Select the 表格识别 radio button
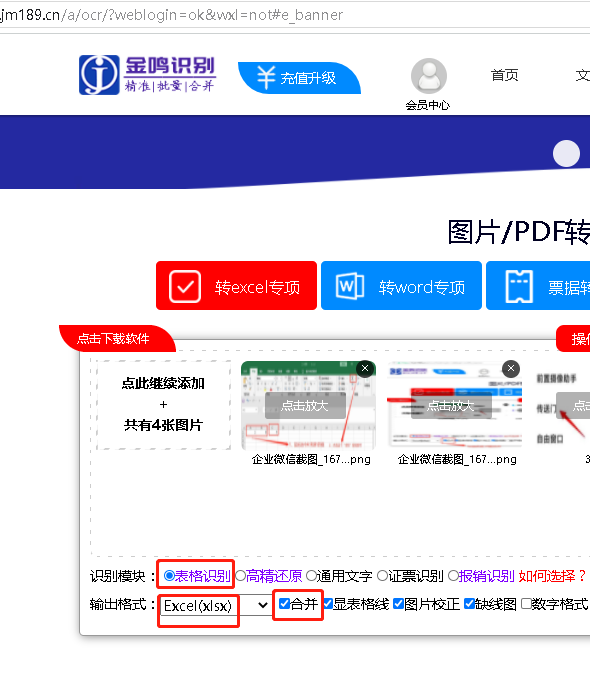The width and height of the screenshot is (590, 682). [169, 576]
